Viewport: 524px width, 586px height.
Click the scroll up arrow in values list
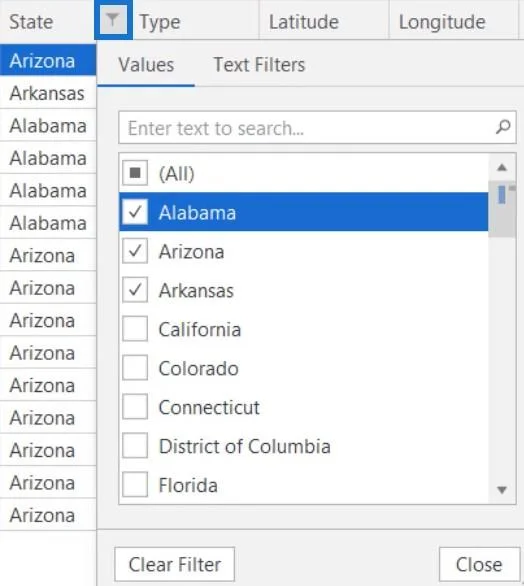point(502,167)
